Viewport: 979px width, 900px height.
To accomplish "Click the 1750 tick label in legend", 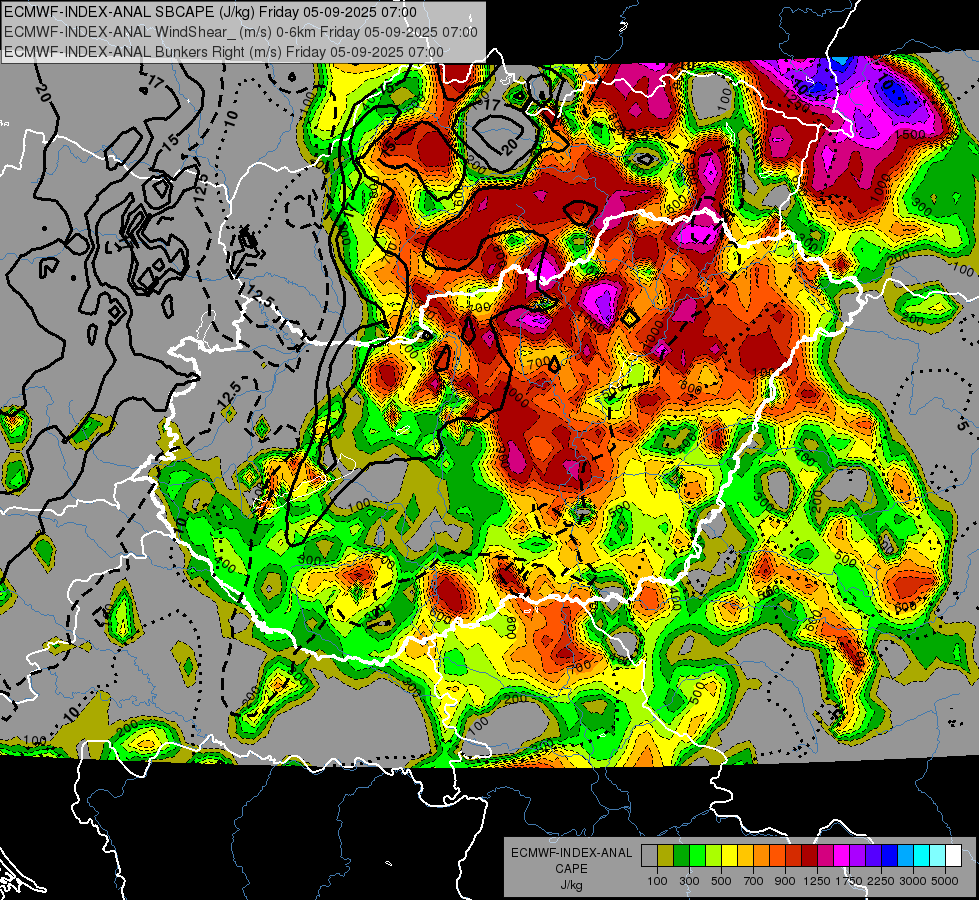I will tap(849, 881).
